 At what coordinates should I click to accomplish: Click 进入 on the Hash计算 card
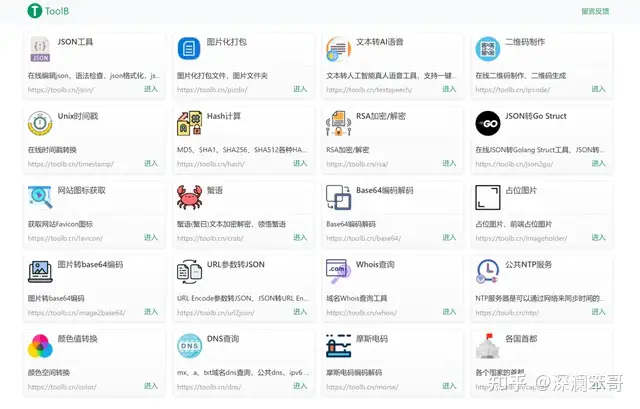(300, 163)
